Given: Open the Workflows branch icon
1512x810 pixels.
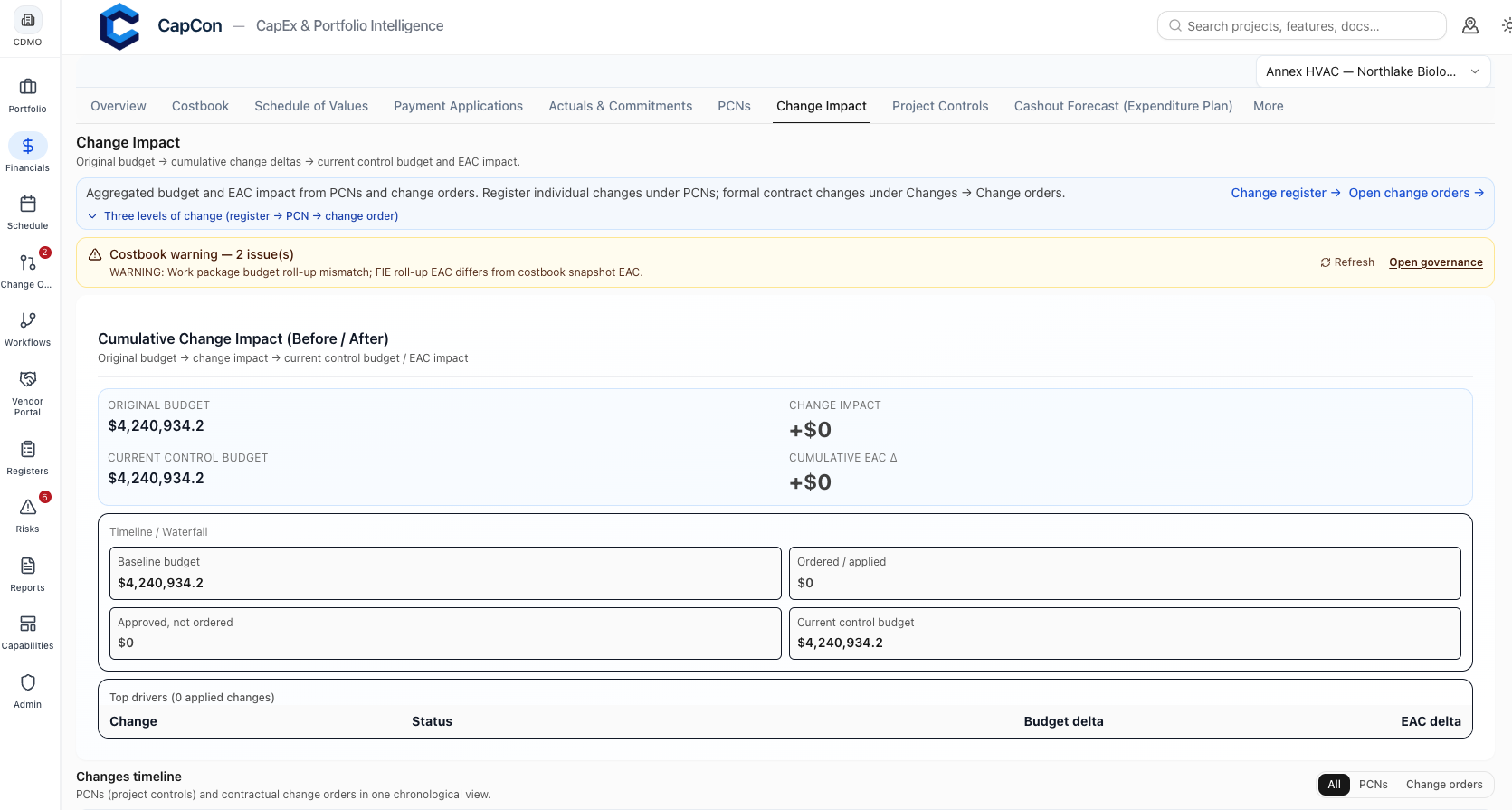Looking at the screenshot, I should pyautogui.click(x=28, y=320).
